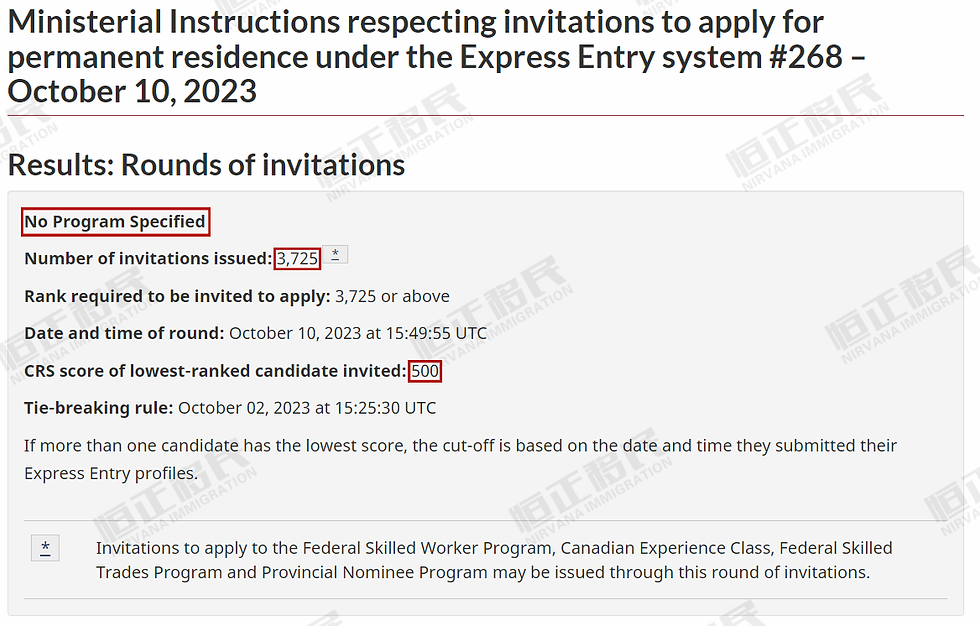Click the "Rank required to be invited to apply" label
Viewport: 980px width, 626px height.
[x=177, y=296]
